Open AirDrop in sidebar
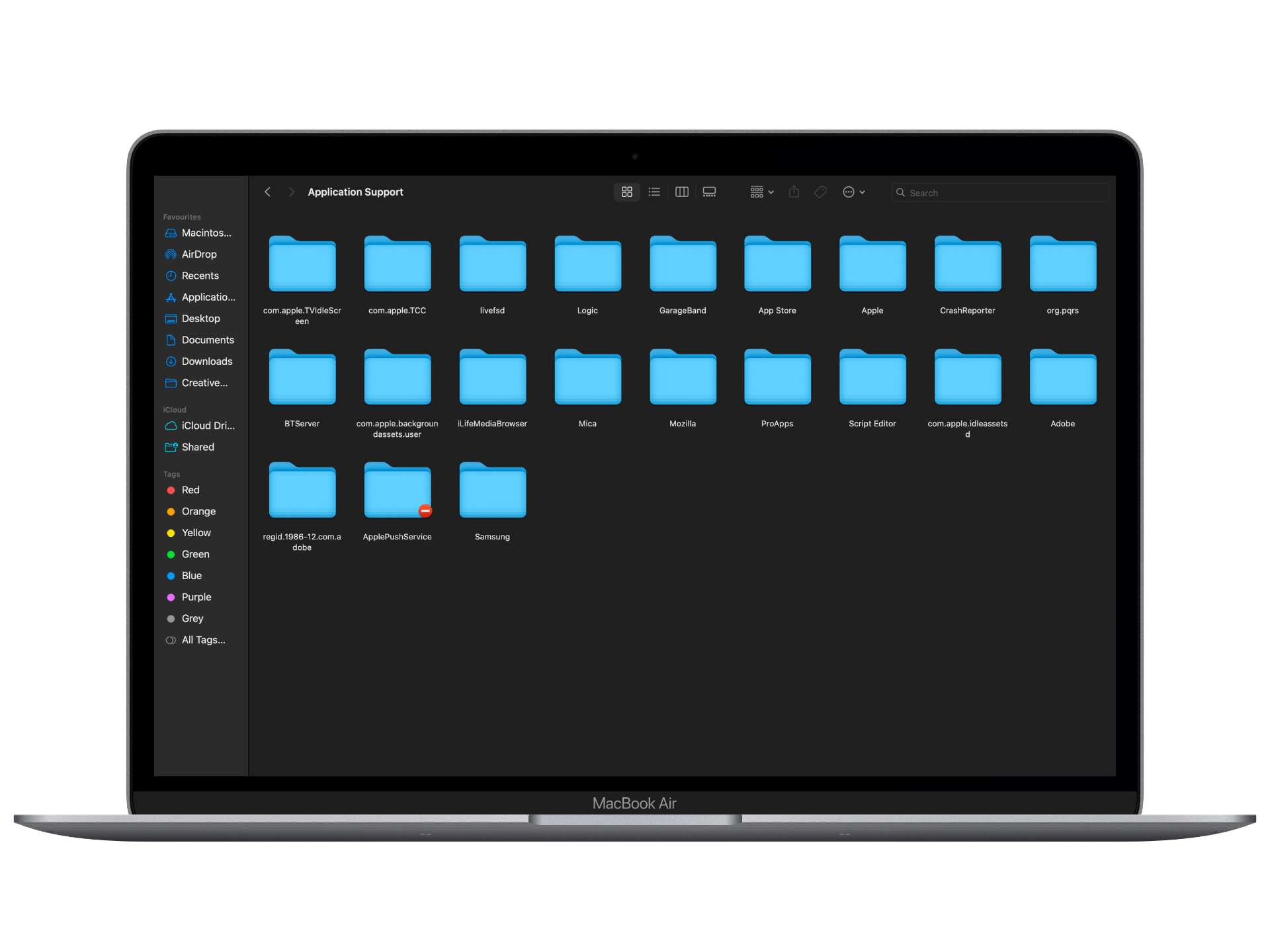This screenshot has width=1270, height=952. click(199, 255)
